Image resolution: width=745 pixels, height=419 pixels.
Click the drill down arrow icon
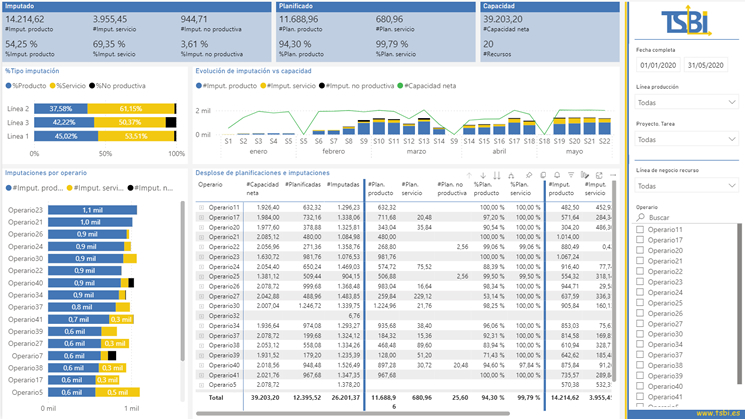pos(483,175)
